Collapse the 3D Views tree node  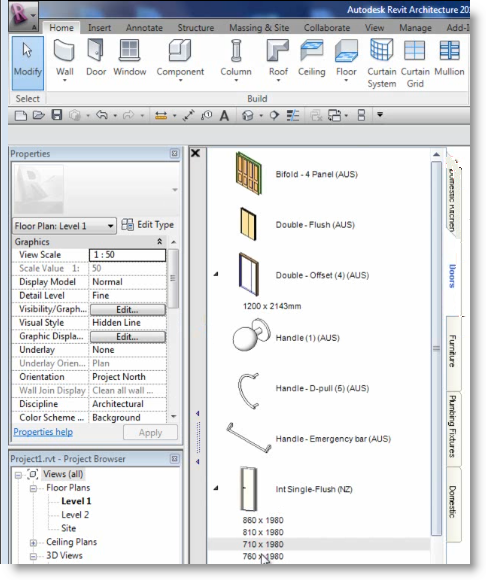pyautogui.click(x=33, y=556)
